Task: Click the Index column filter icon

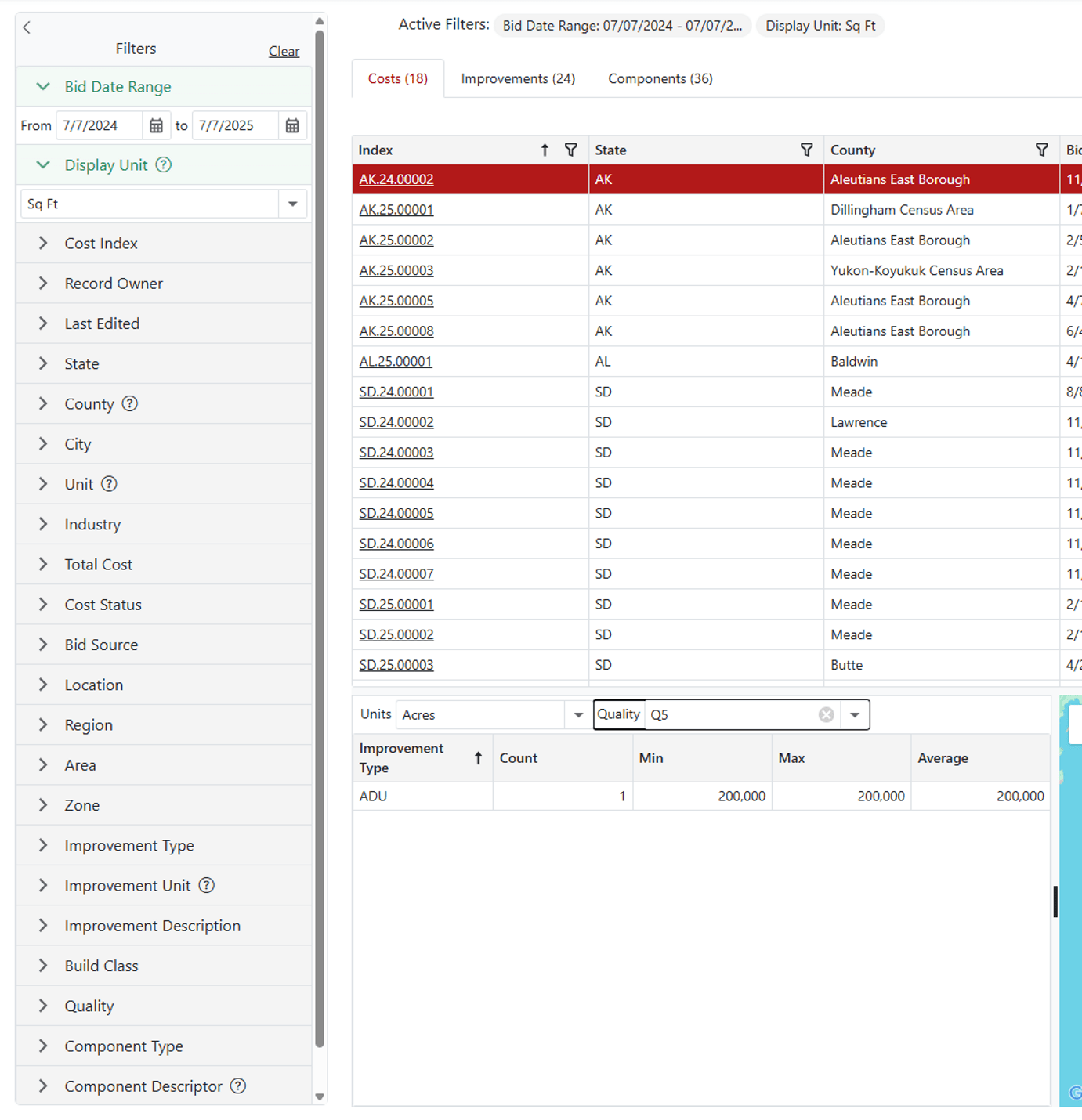Action: point(571,150)
